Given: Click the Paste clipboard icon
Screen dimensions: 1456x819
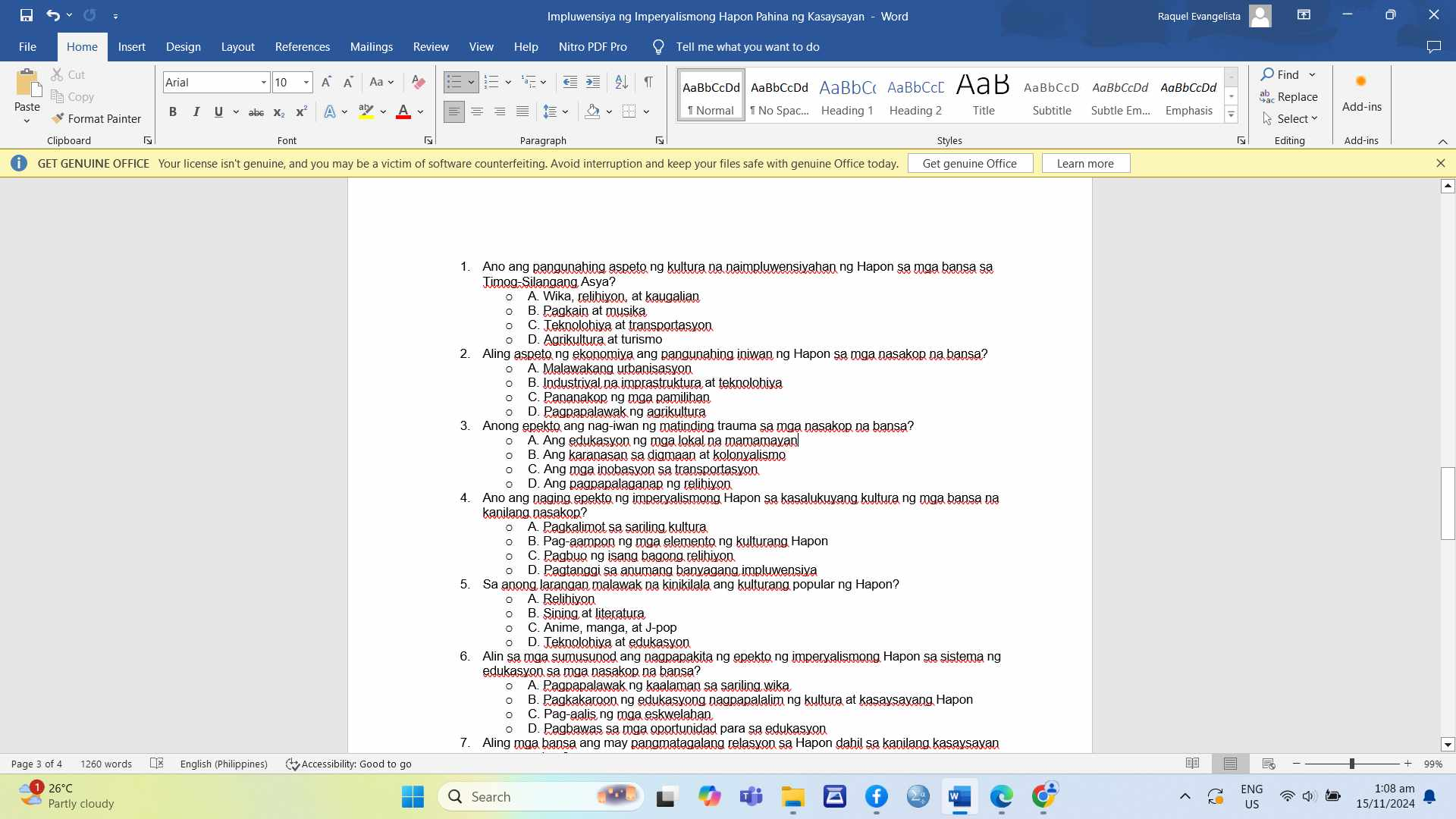Looking at the screenshot, I should (27, 83).
